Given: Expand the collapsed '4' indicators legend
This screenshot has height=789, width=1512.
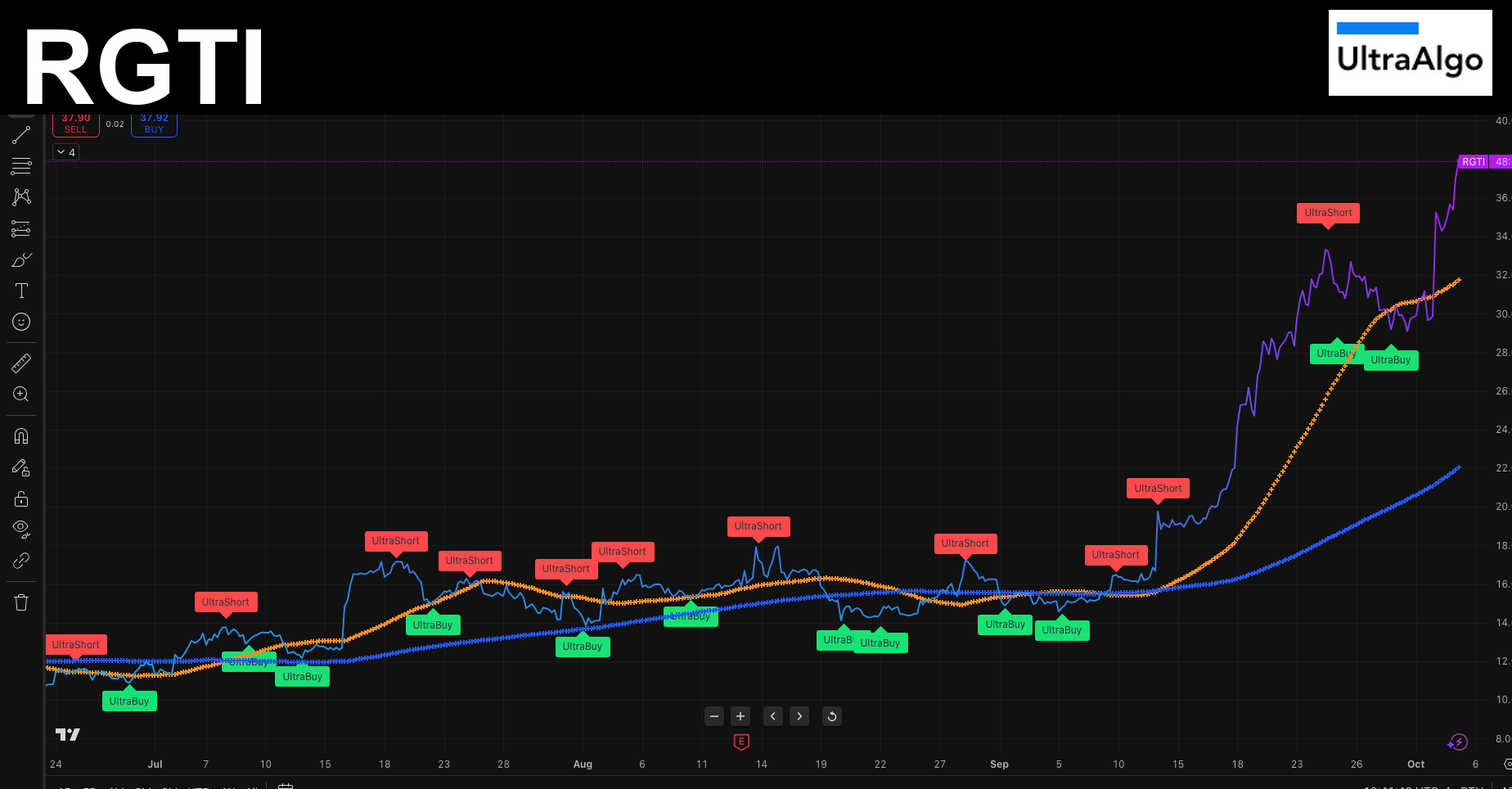Looking at the screenshot, I should tap(66, 152).
